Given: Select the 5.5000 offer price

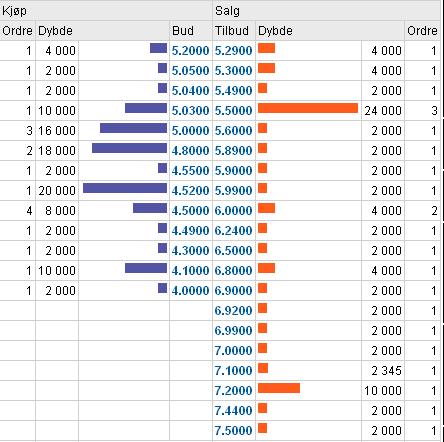Looking at the screenshot, I should tap(233, 111).
